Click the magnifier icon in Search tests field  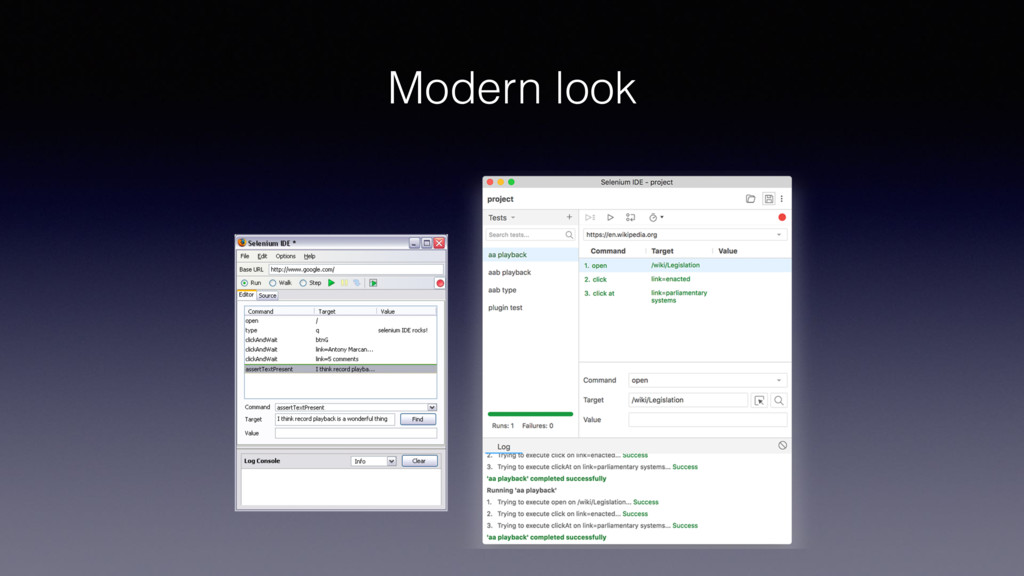tap(569, 234)
